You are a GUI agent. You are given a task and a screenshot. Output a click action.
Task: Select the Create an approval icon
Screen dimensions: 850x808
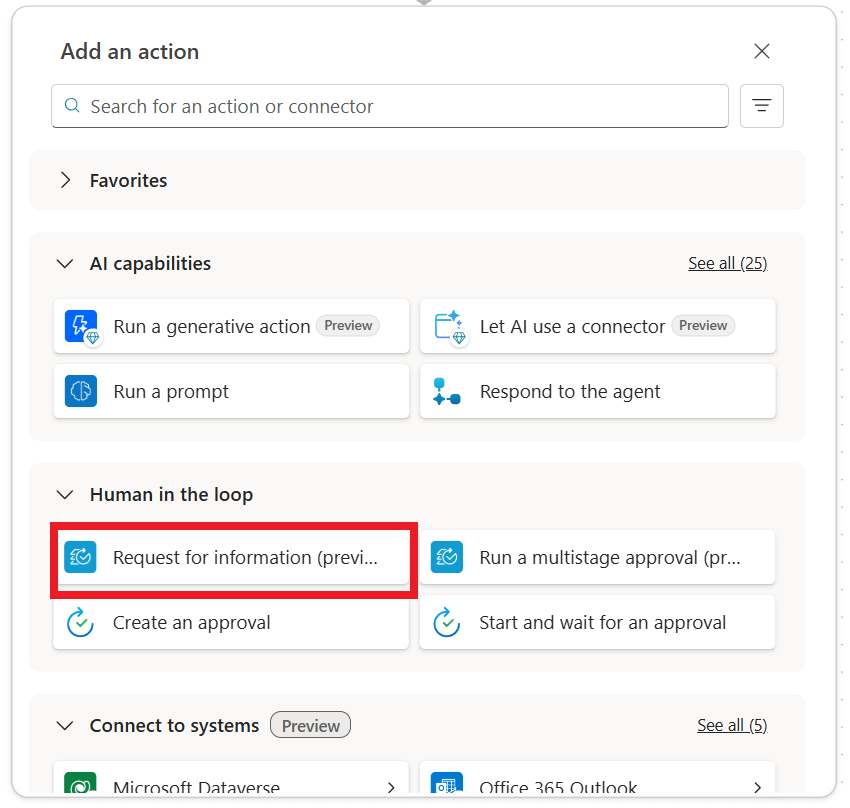pyautogui.click(x=81, y=622)
